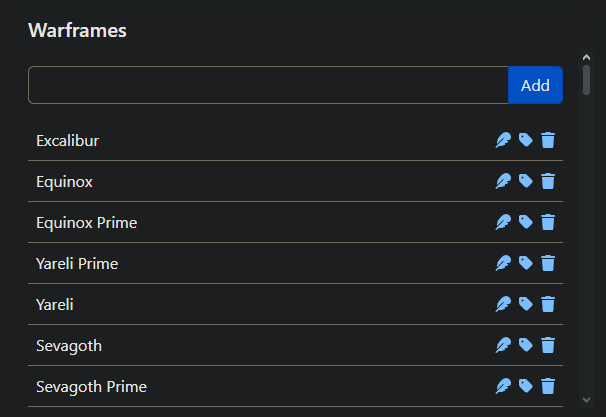
Task: Click the scrollbar down arrow
Action: (x=586, y=400)
